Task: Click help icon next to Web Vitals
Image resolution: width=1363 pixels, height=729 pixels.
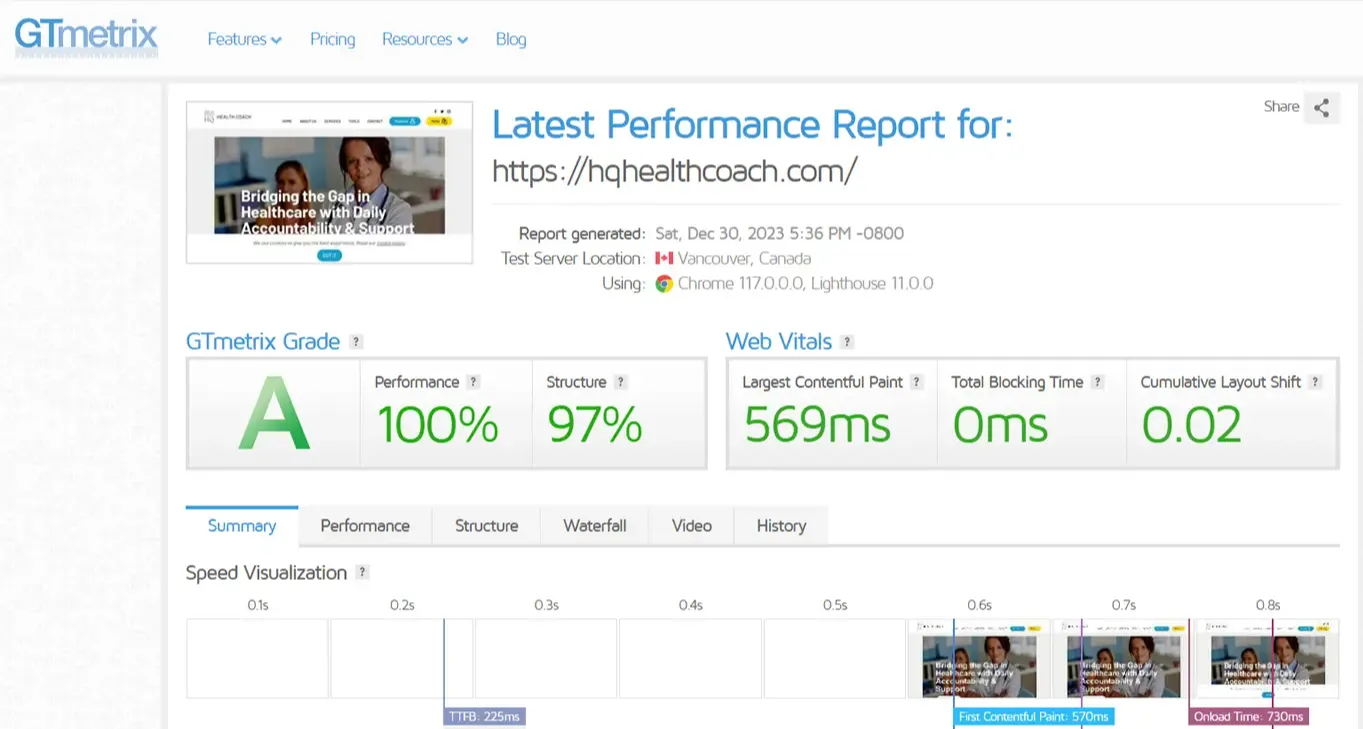Action: [847, 342]
